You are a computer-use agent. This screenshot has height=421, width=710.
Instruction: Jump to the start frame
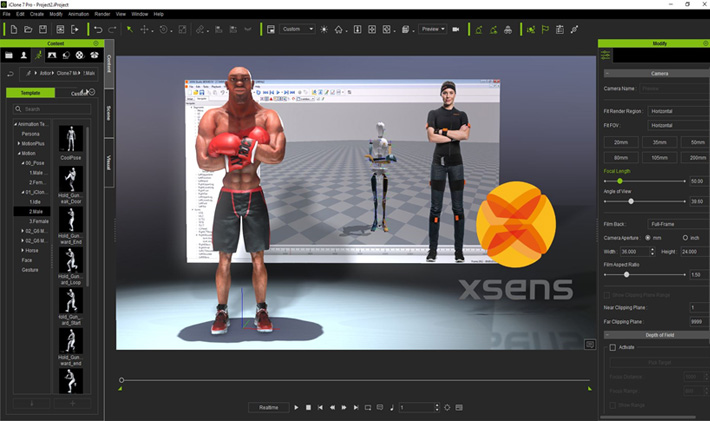click(x=320, y=407)
